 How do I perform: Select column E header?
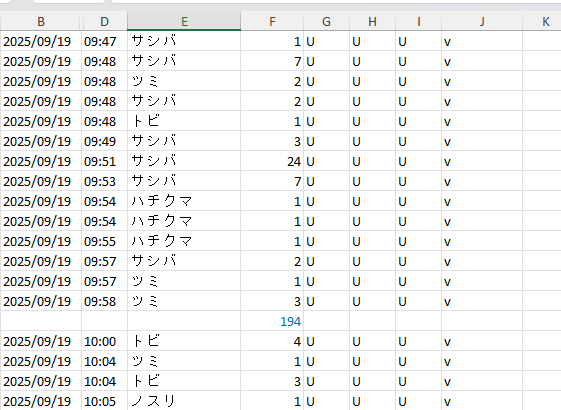pos(184,21)
